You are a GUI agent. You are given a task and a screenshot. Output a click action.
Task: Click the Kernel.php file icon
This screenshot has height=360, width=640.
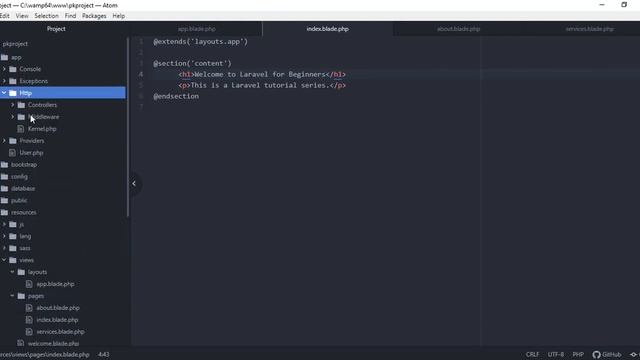click(x=21, y=129)
